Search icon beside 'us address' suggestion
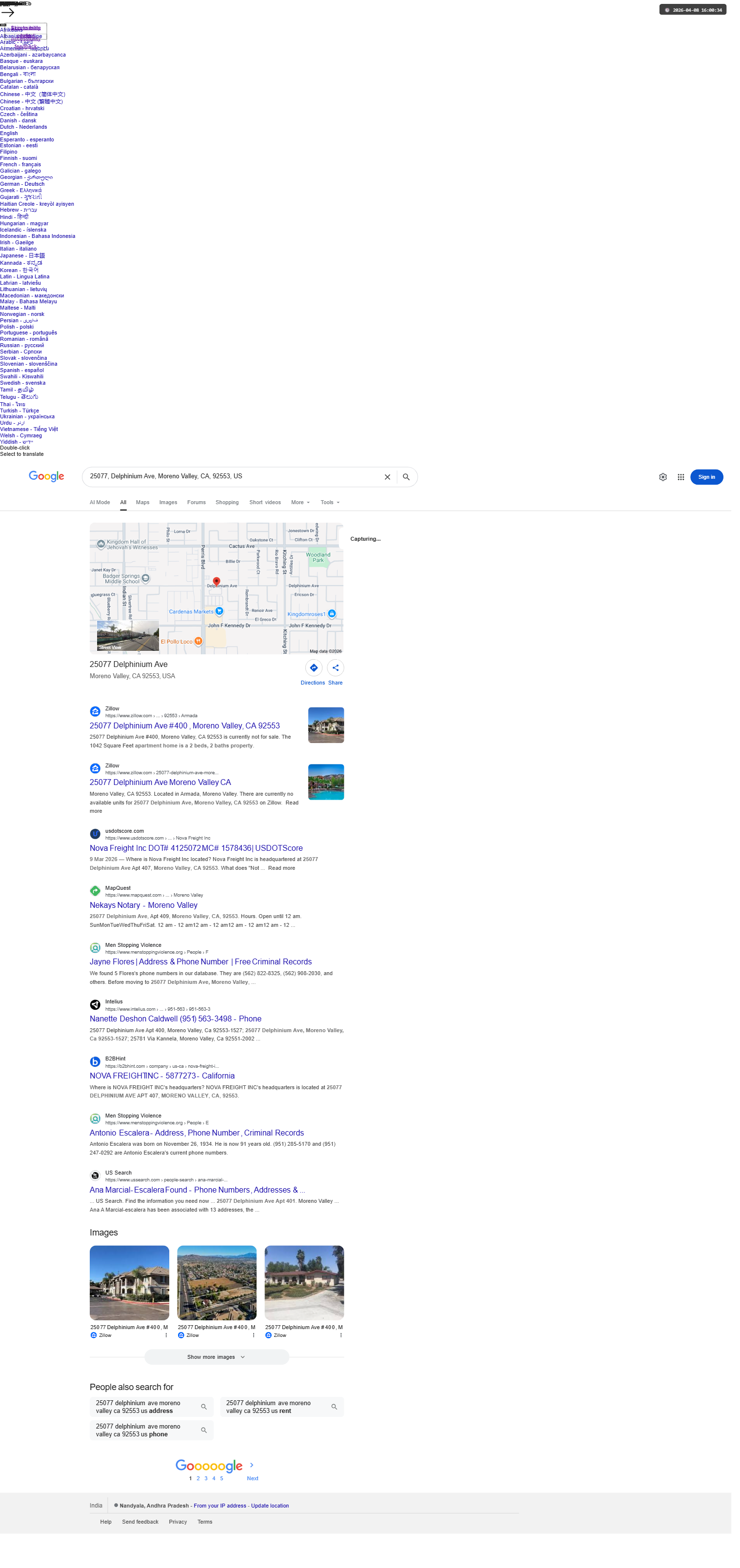Viewport: 740px width, 1568px height. point(204,1407)
